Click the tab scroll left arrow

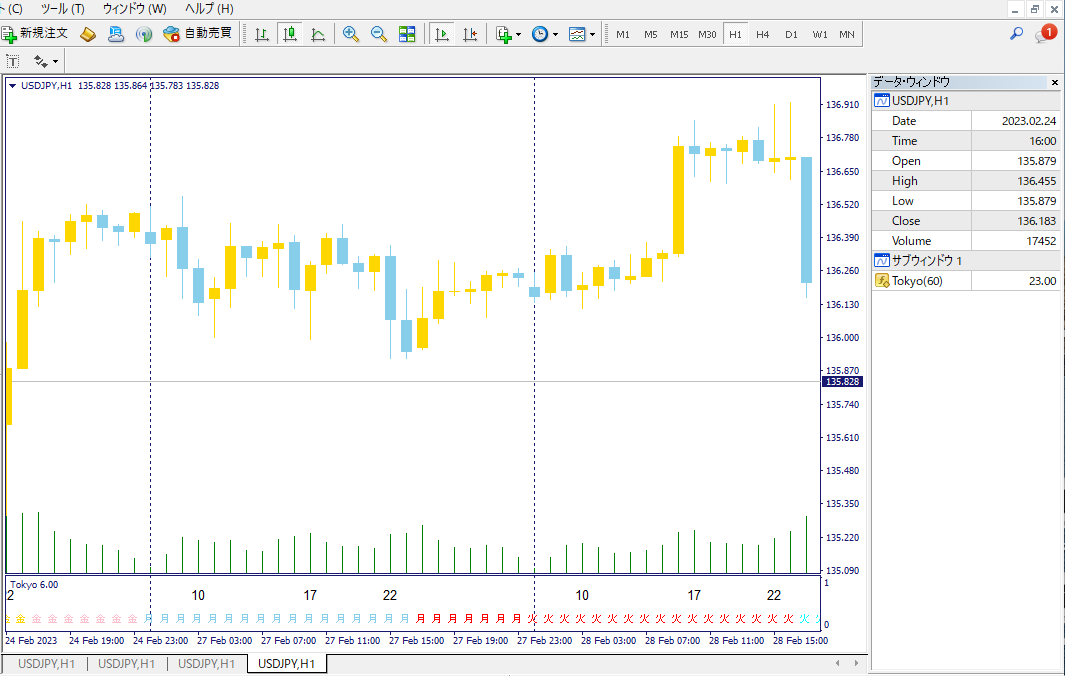tap(837, 663)
